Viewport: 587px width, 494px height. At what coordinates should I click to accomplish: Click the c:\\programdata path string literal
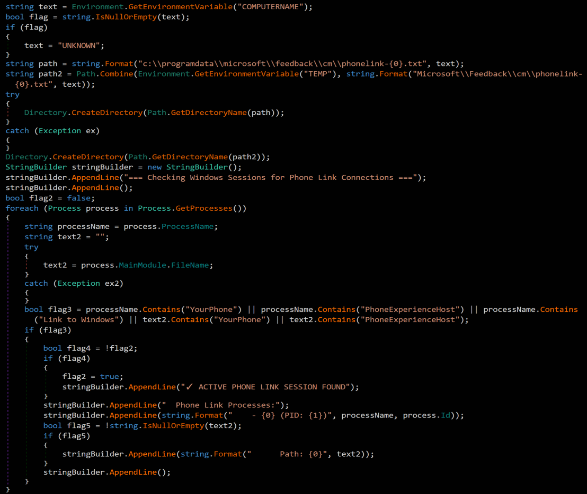[x=282, y=64]
